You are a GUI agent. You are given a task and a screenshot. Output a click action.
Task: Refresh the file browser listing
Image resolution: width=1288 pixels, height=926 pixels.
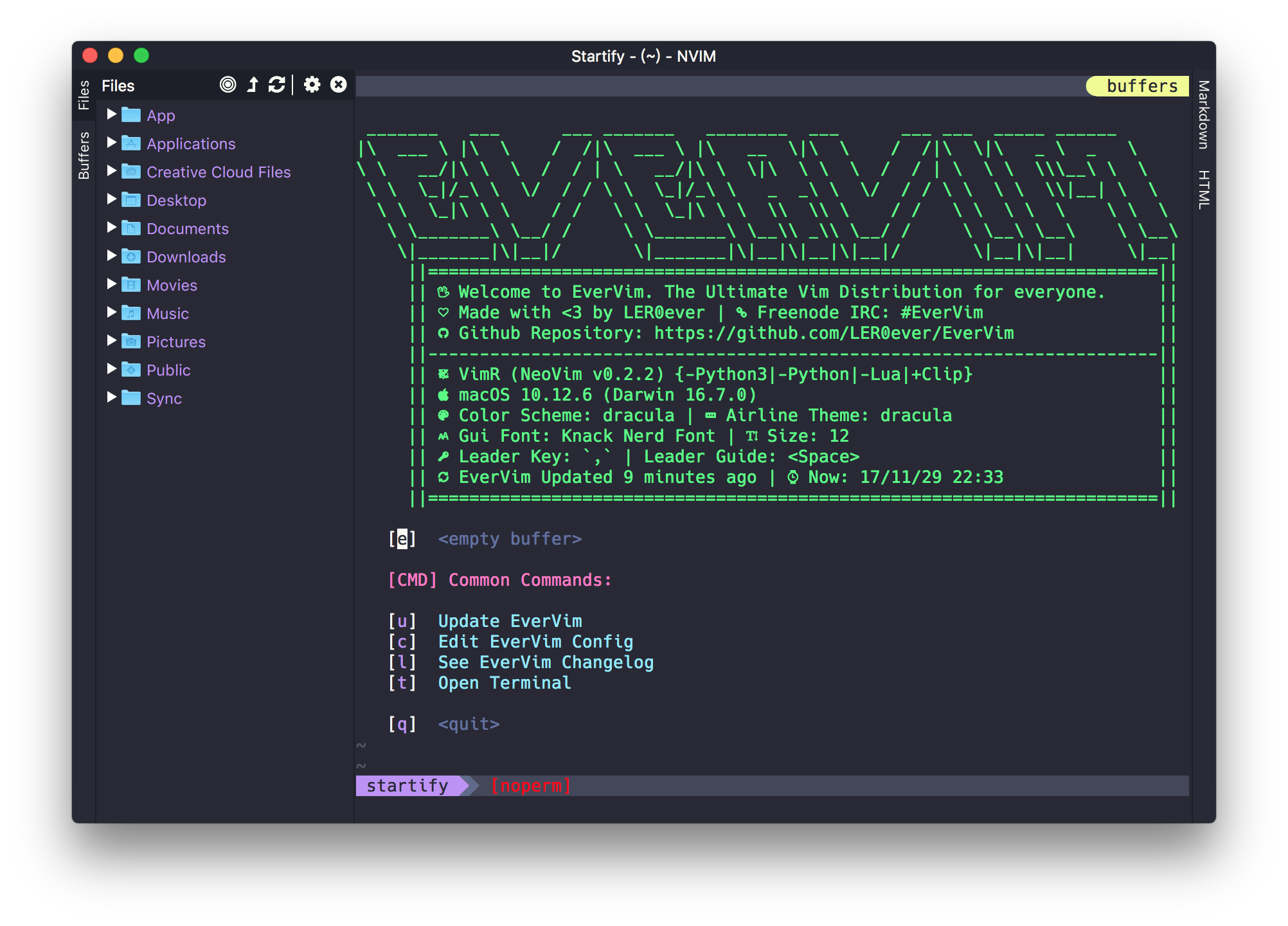[276, 84]
